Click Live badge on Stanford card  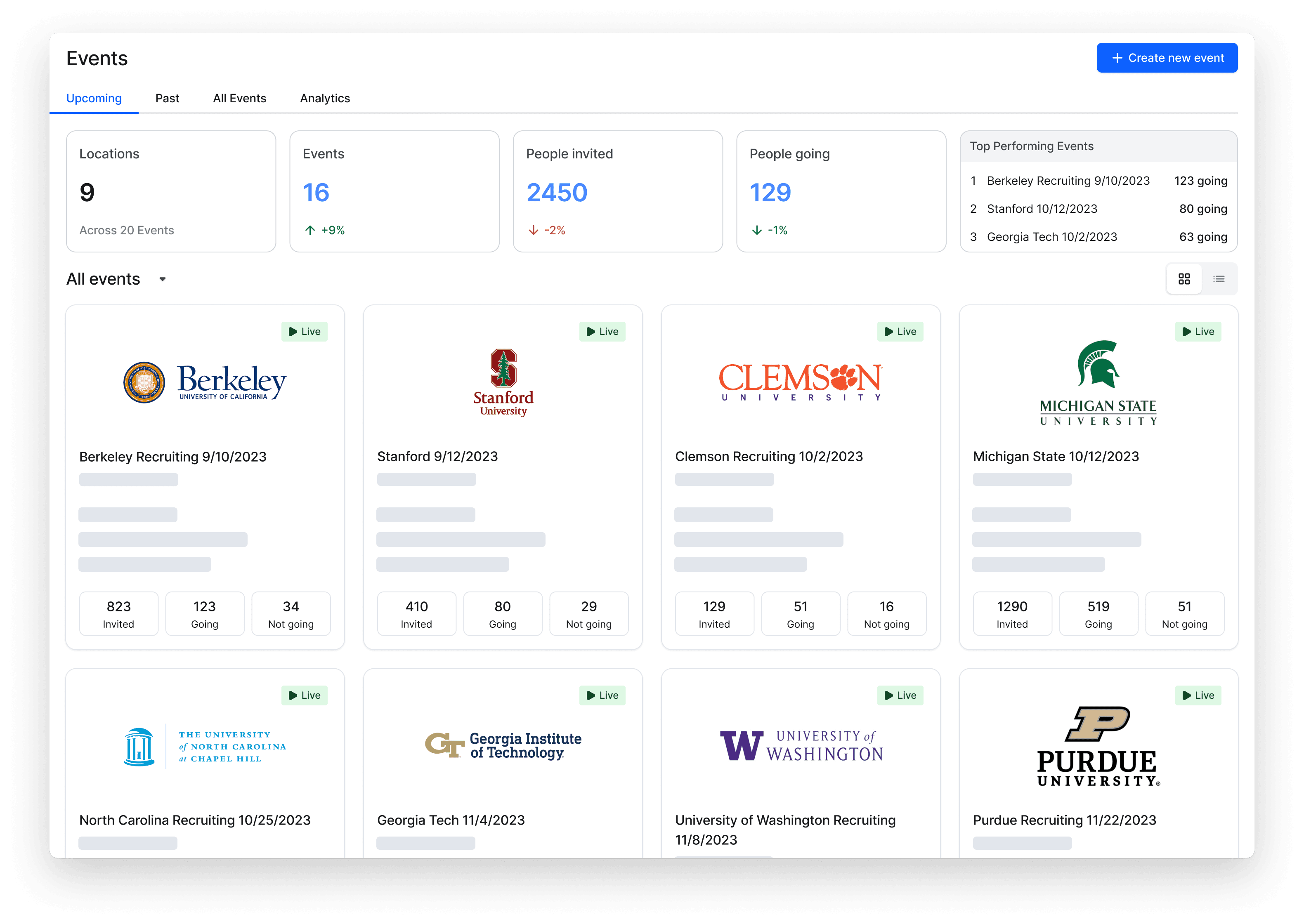(602, 332)
